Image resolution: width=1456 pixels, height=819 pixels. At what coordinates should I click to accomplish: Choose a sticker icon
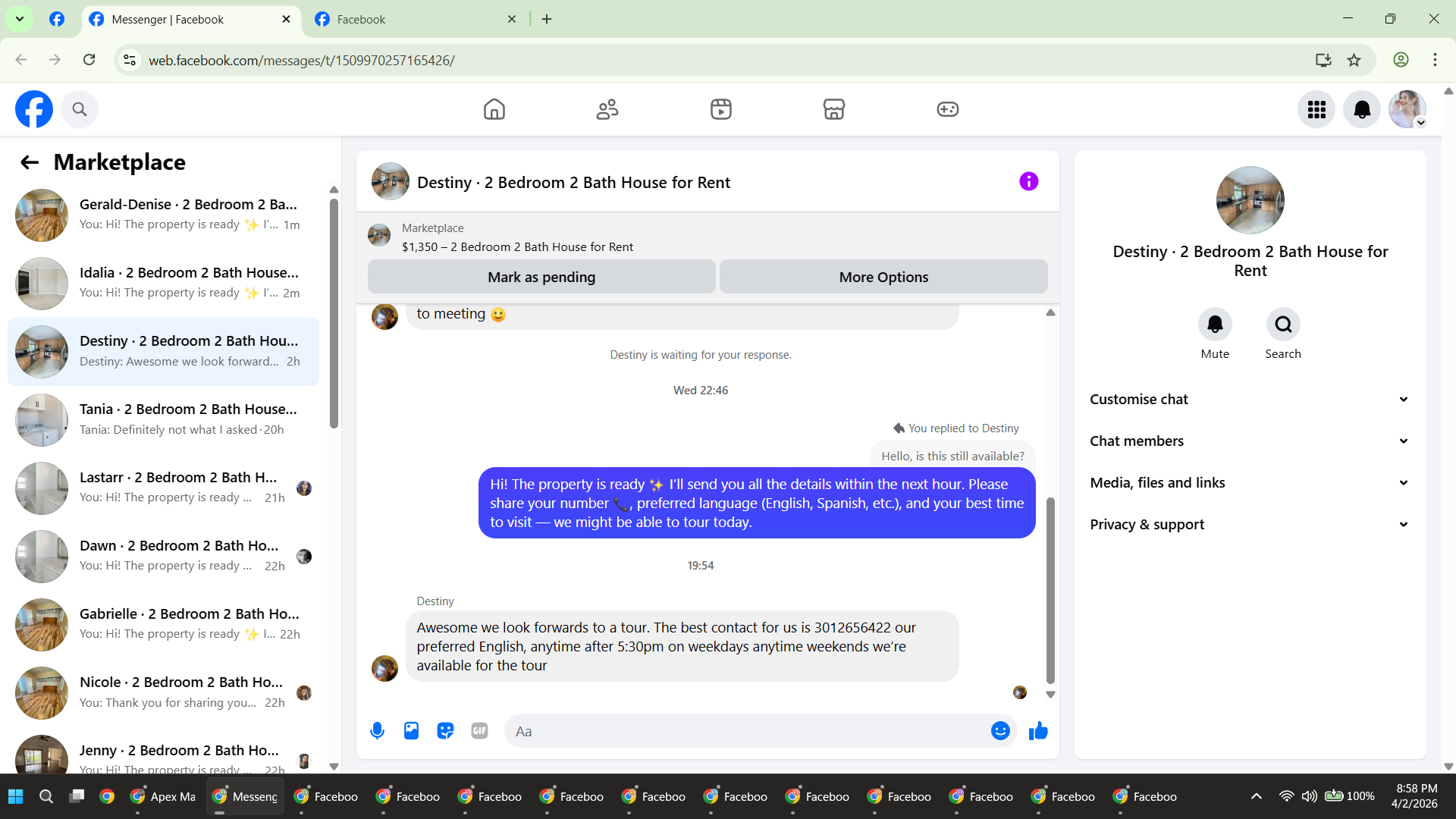(x=445, y=731)
